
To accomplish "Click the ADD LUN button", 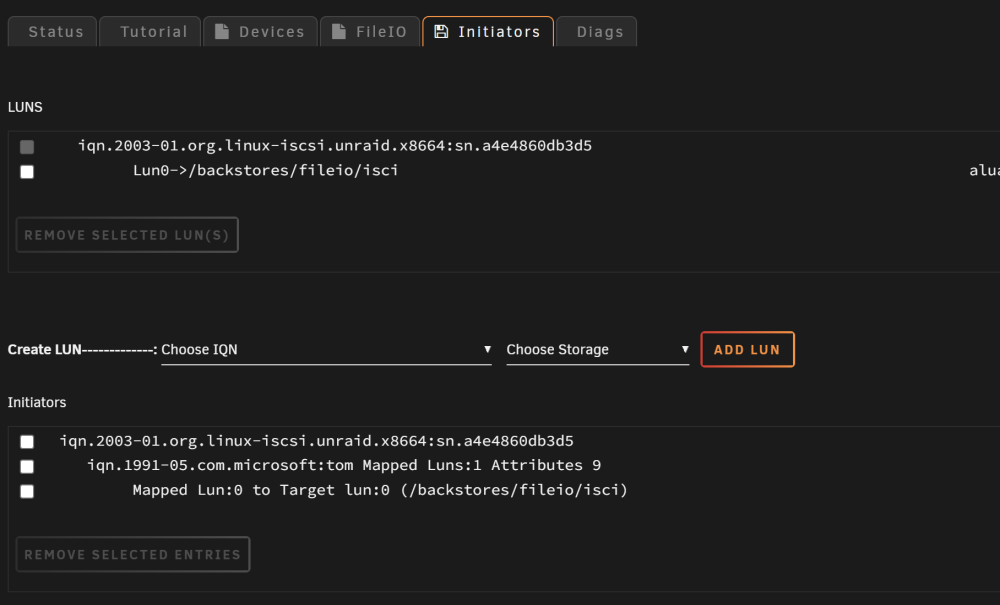I will [x=747, y=349].
